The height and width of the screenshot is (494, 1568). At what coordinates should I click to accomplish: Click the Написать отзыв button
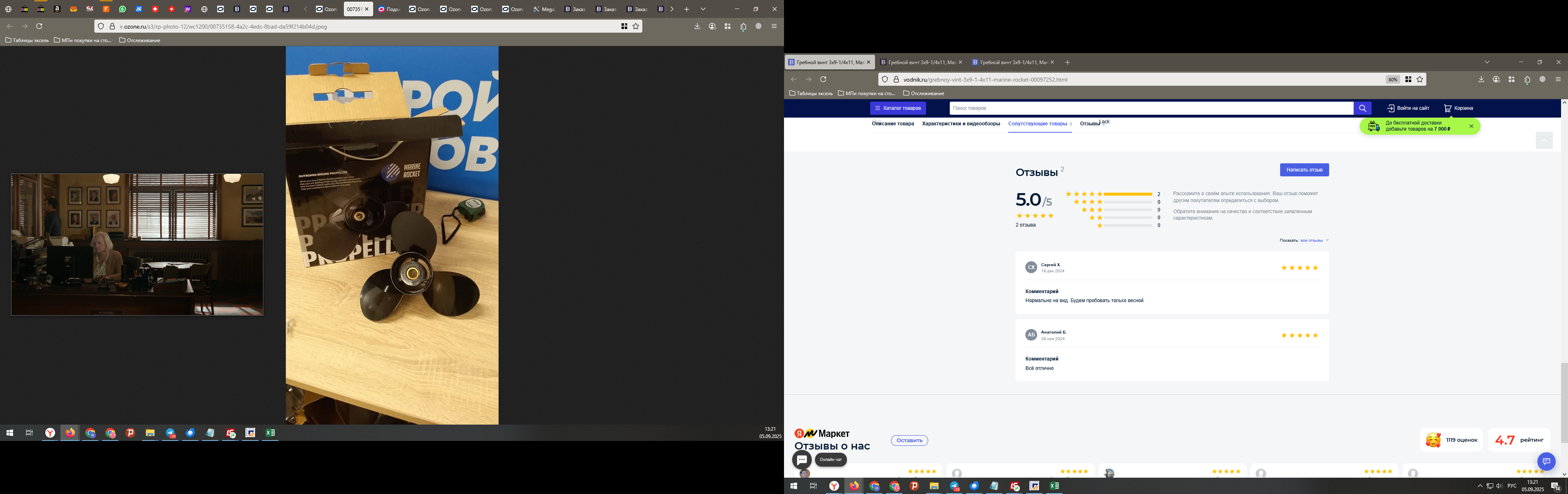coord(1304,170)
